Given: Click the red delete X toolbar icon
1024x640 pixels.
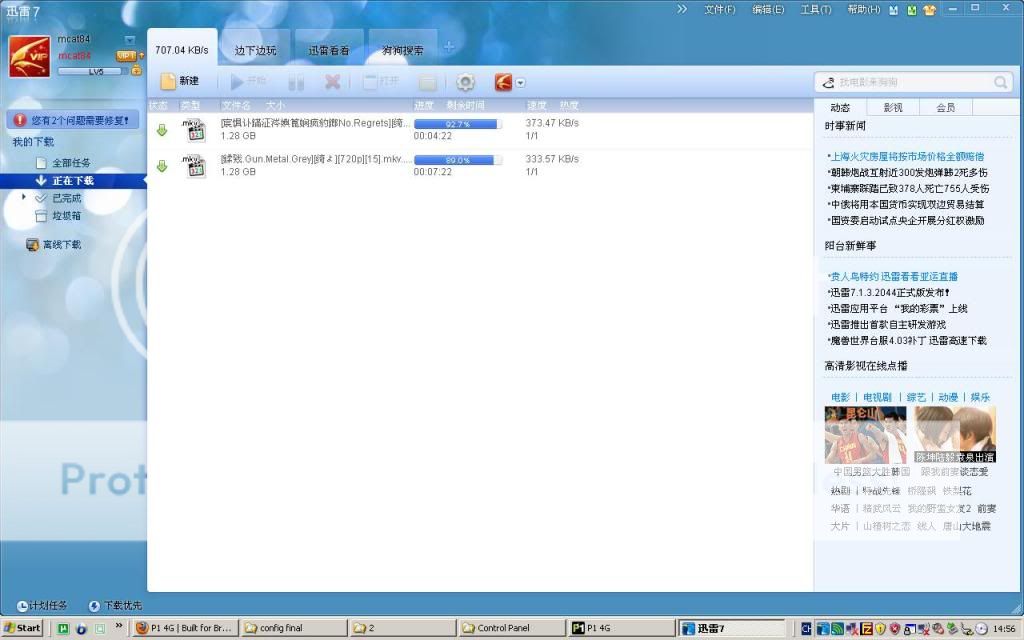Looking at the screenshot, I should (332, 82).
